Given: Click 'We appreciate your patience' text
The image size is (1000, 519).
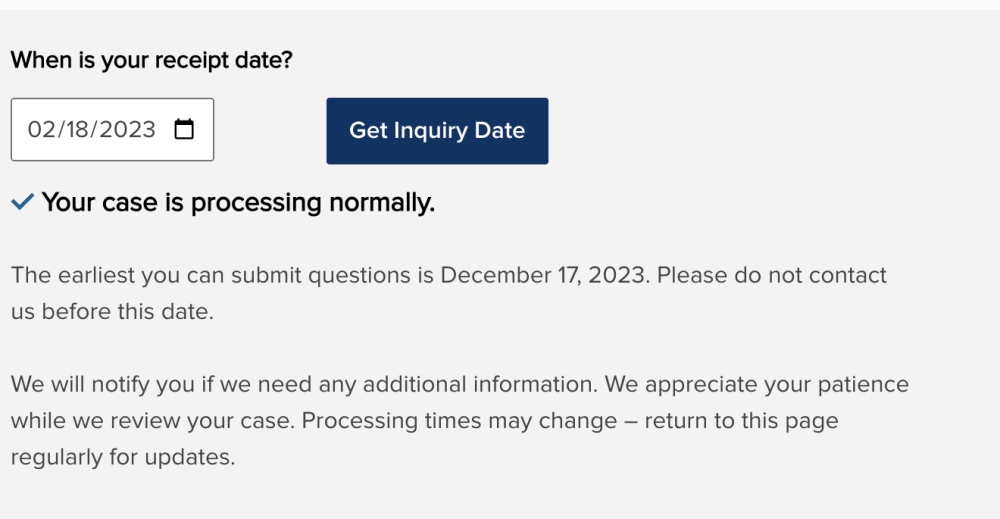Looking at the screenshot, I should click(x=757, y=384).
